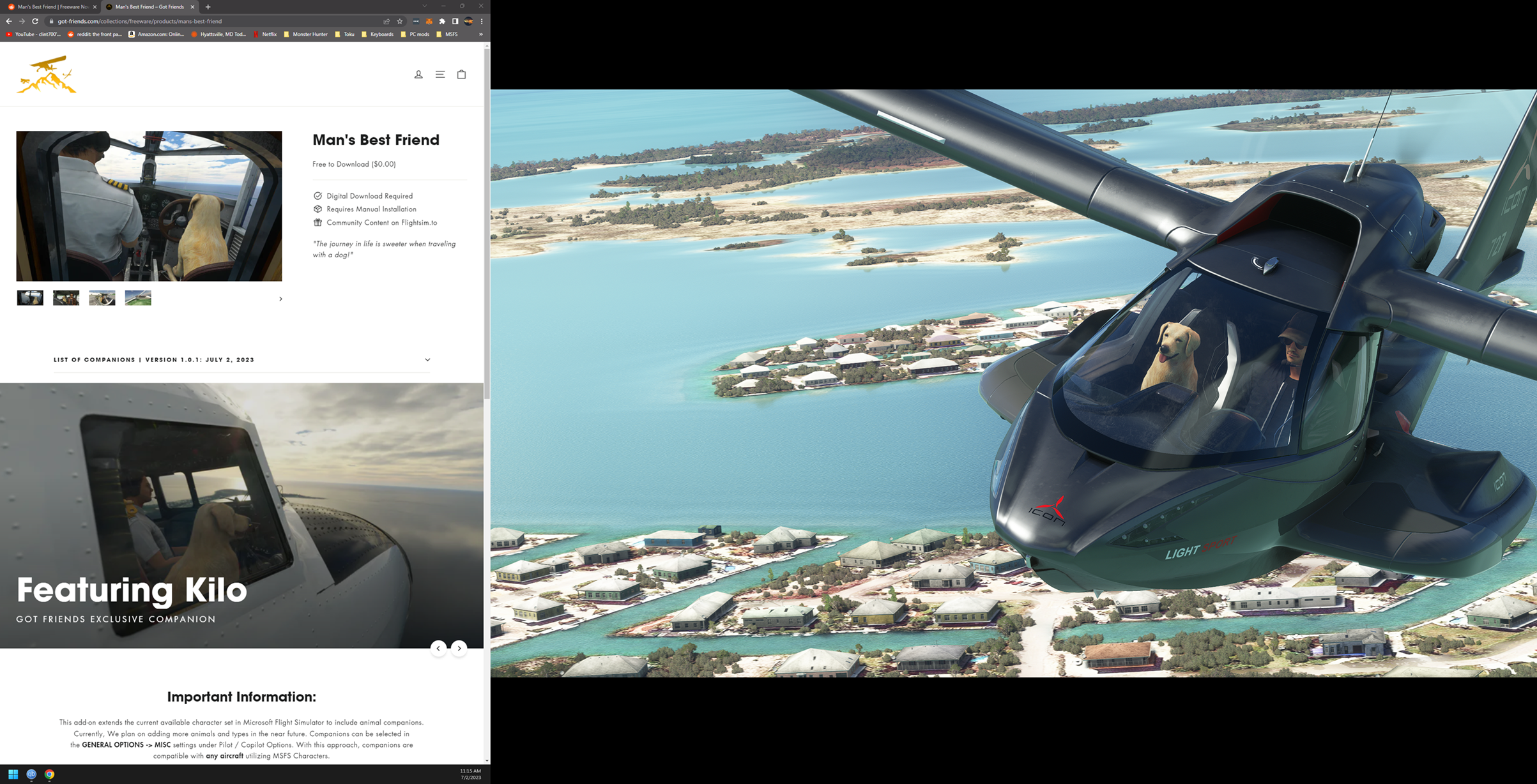Screen dimensions: 1537x784
Task: Open the account login icon
Action: click(x=418, y=74)
